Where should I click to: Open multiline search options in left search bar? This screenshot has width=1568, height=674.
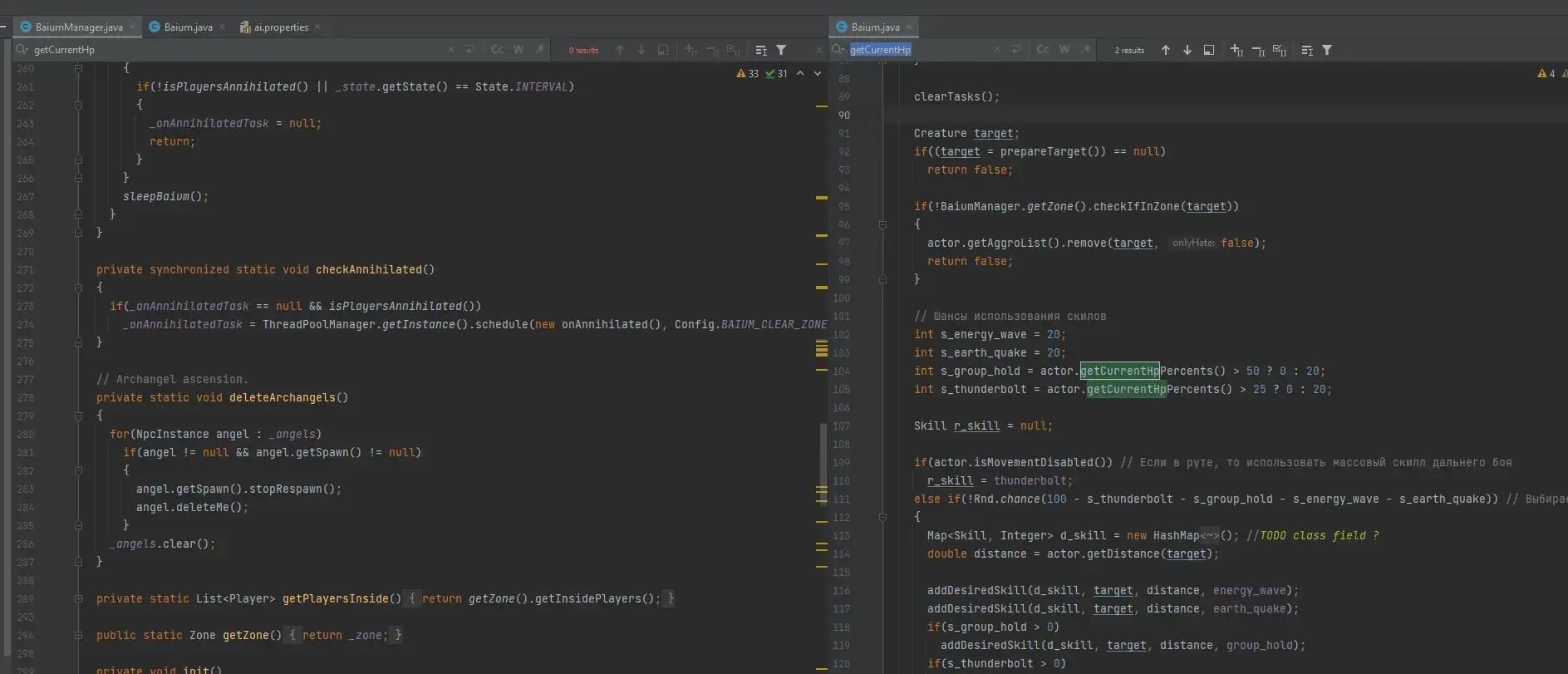click(x=761, y=50)
